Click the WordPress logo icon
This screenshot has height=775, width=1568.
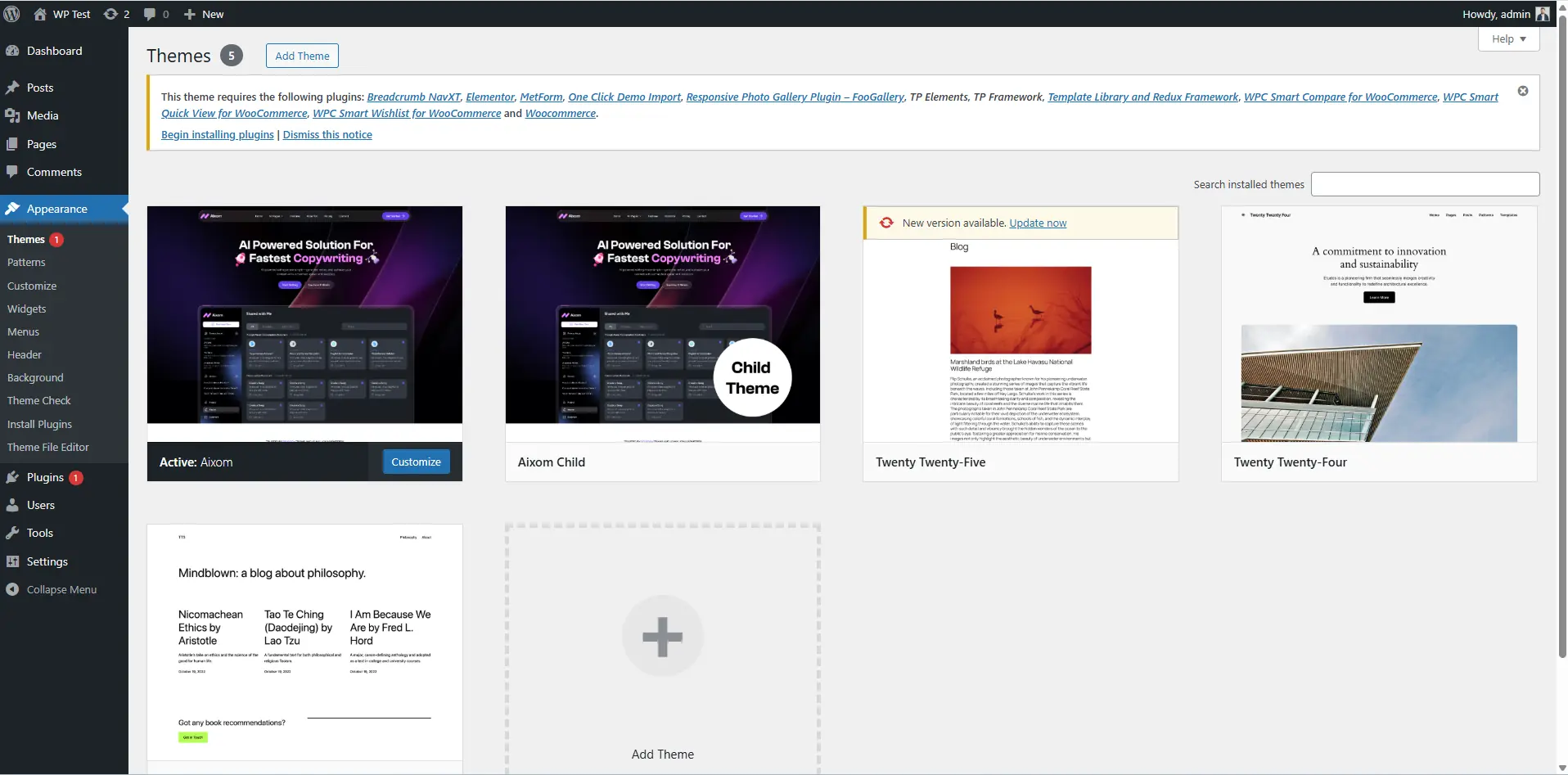point(11,14)
